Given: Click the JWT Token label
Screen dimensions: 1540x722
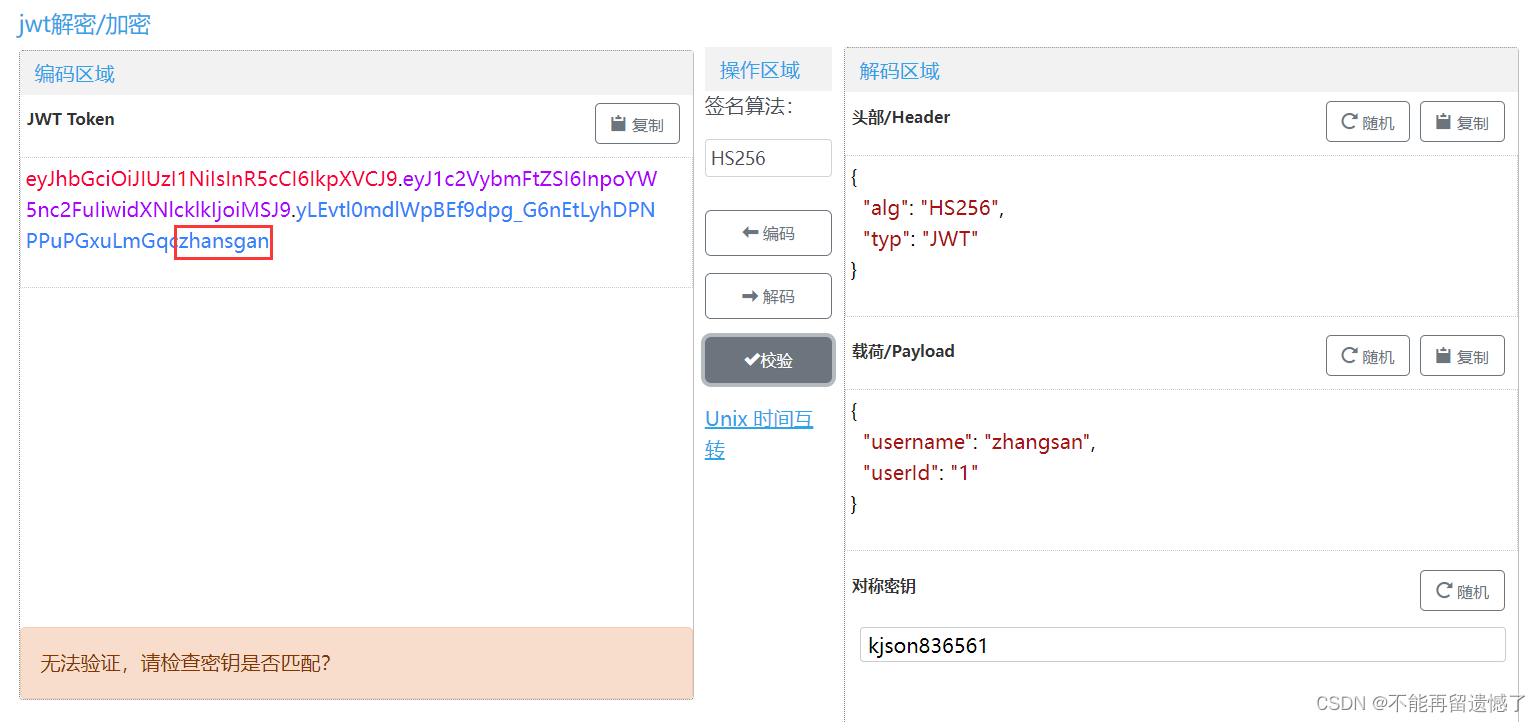Looking at the screenshot, I should click(71, 119).
